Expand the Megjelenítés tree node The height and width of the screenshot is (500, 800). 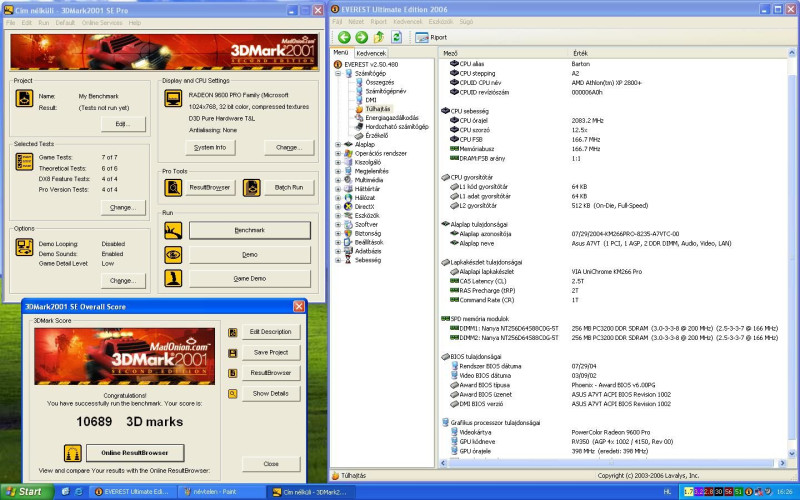click(338, 171)
